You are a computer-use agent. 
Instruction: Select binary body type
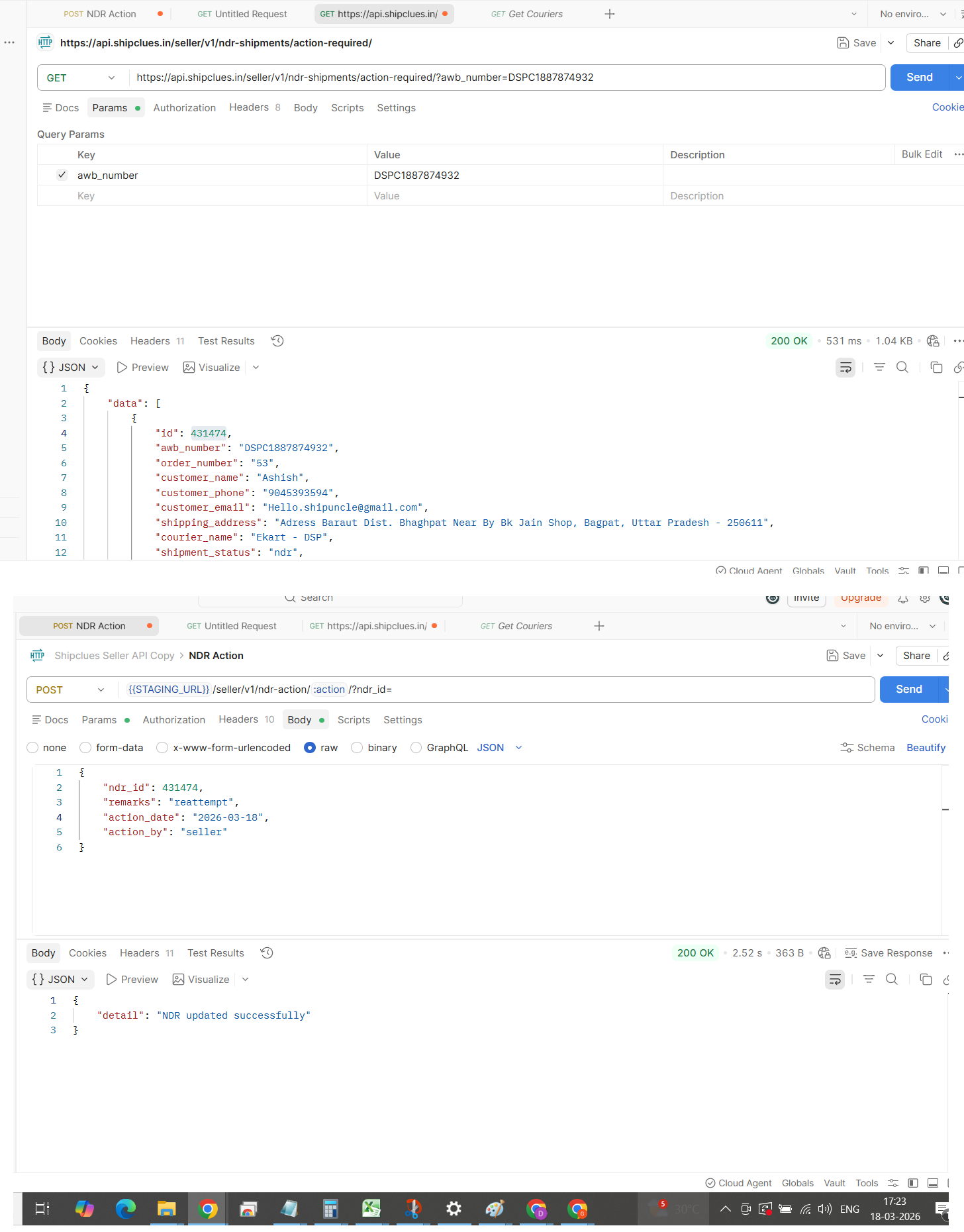357,747
